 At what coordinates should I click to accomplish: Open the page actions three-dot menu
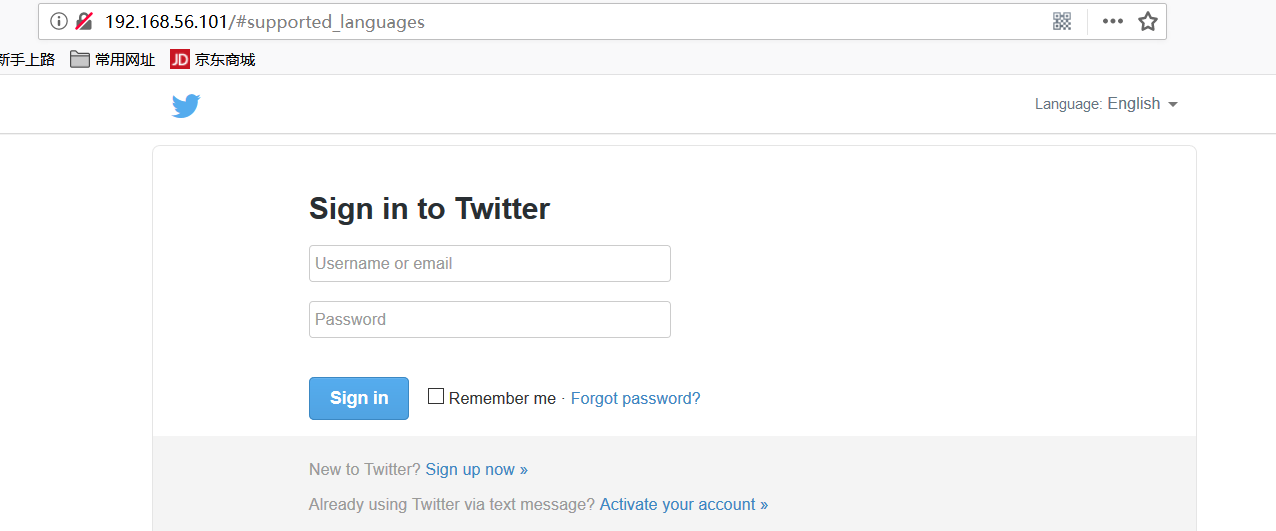coord(1112,21)
